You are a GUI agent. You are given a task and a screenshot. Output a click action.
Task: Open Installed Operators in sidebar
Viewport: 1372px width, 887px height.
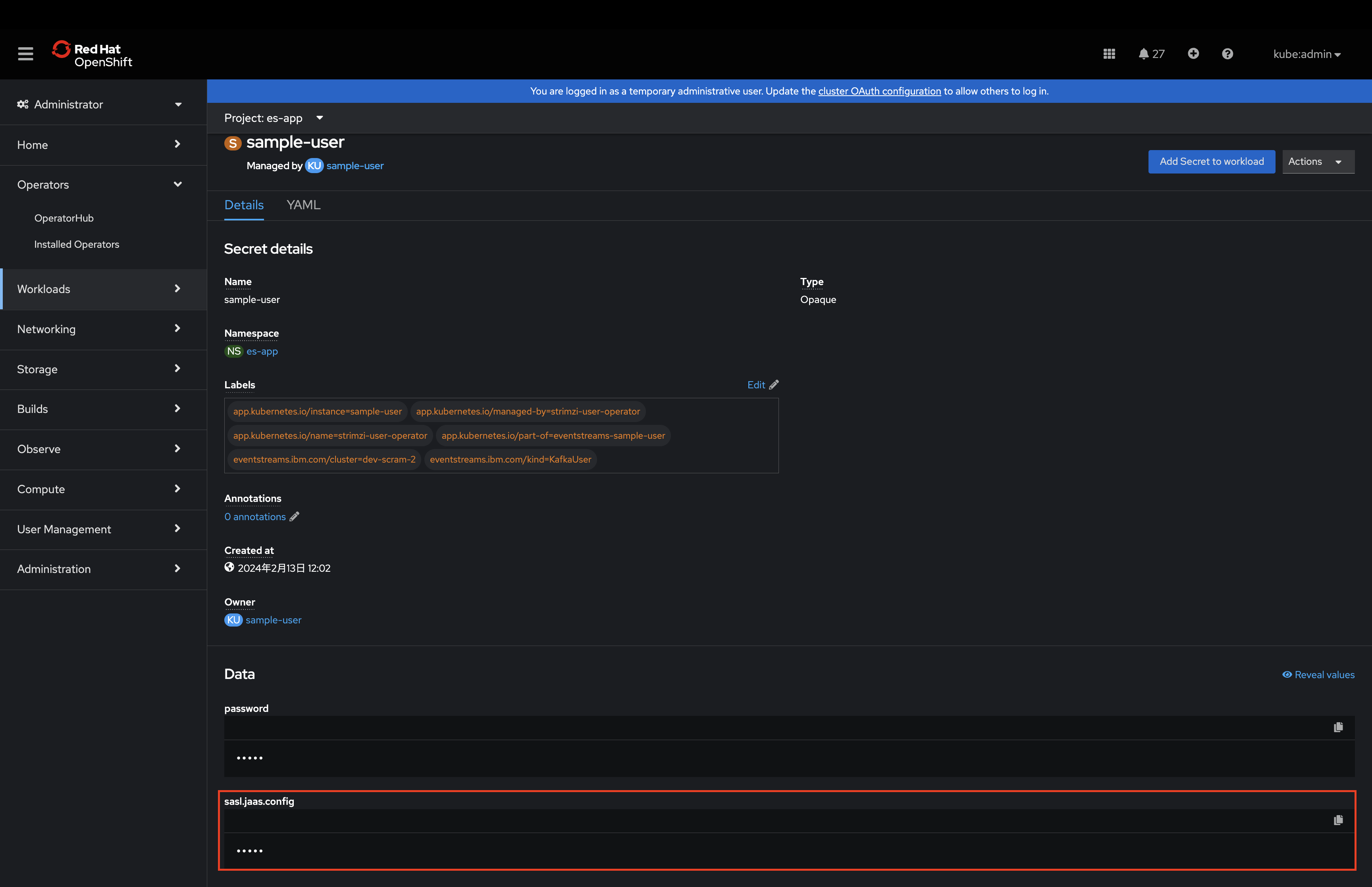(x=77, y=244)
